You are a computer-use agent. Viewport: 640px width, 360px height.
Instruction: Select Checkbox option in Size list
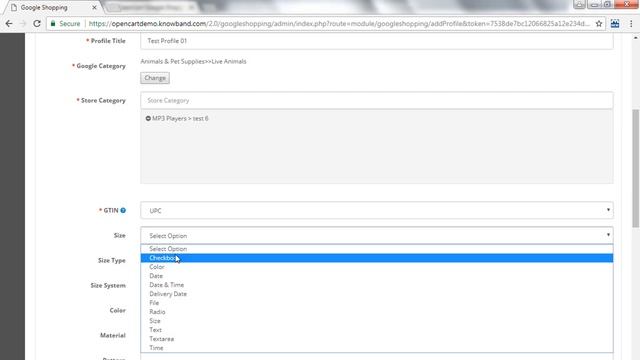[x=377, y=258]
